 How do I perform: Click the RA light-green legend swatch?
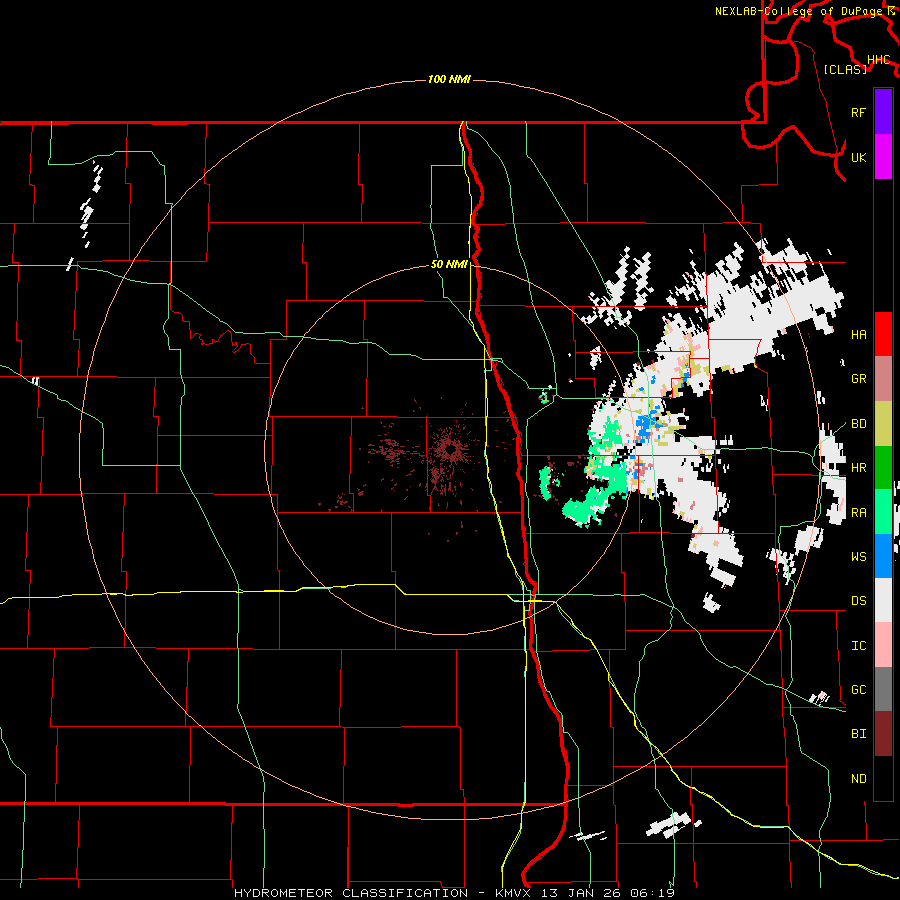pyautogui.click(x=883, y=512)
